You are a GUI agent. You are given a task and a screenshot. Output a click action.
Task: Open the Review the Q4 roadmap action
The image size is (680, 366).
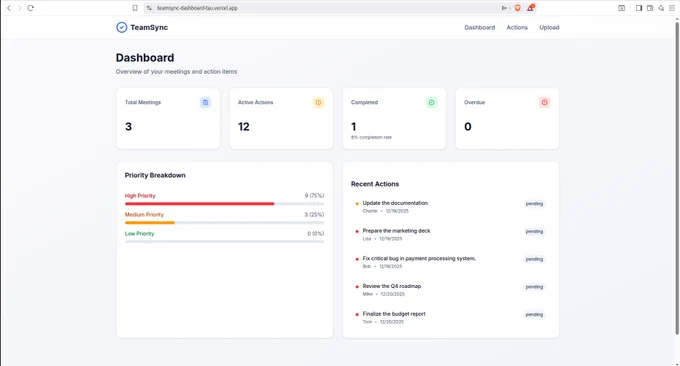point(392,286)
